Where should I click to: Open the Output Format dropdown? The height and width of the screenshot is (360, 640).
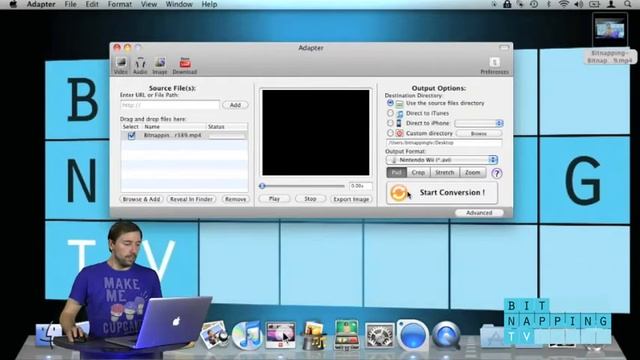click(x=442, y=160)
